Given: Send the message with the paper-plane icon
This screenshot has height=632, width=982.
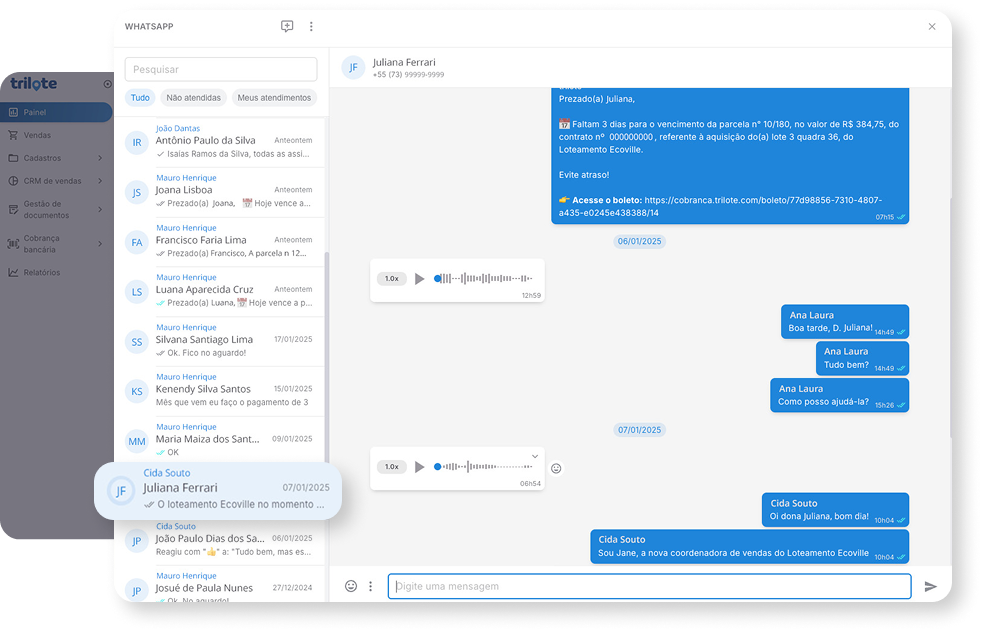Looking at the screenshot, I should click(931, 586).
